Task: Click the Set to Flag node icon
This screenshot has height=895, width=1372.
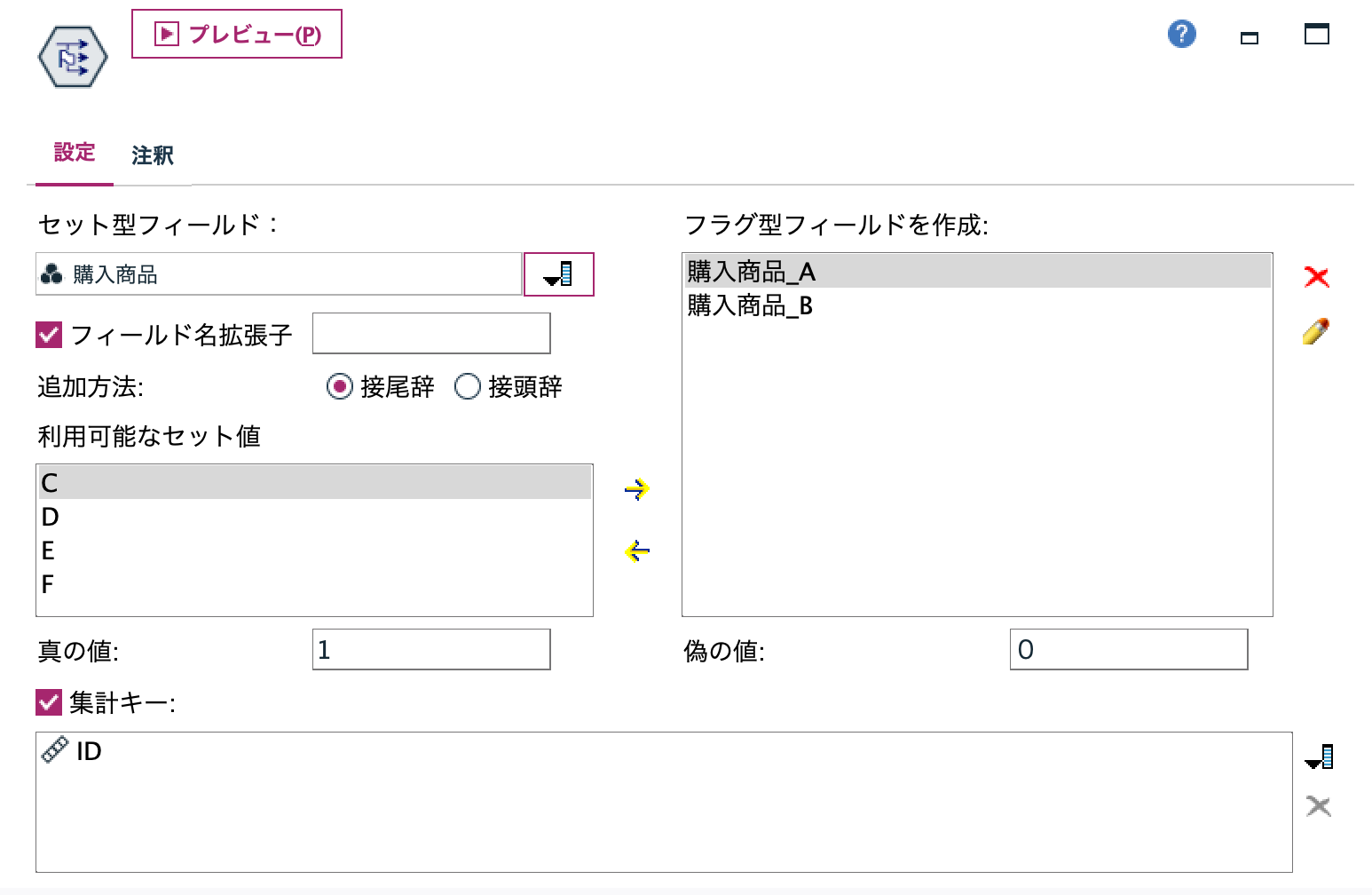Action: [x=71, y=56]
